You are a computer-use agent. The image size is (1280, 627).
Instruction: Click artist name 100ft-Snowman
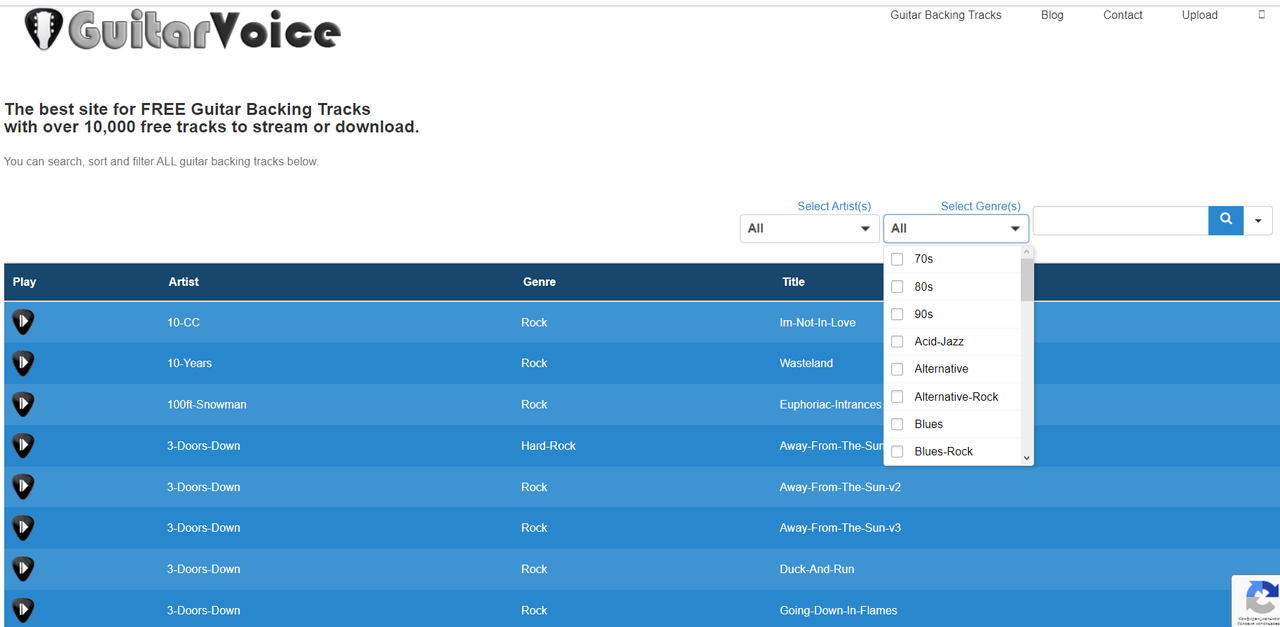(207, 404)
